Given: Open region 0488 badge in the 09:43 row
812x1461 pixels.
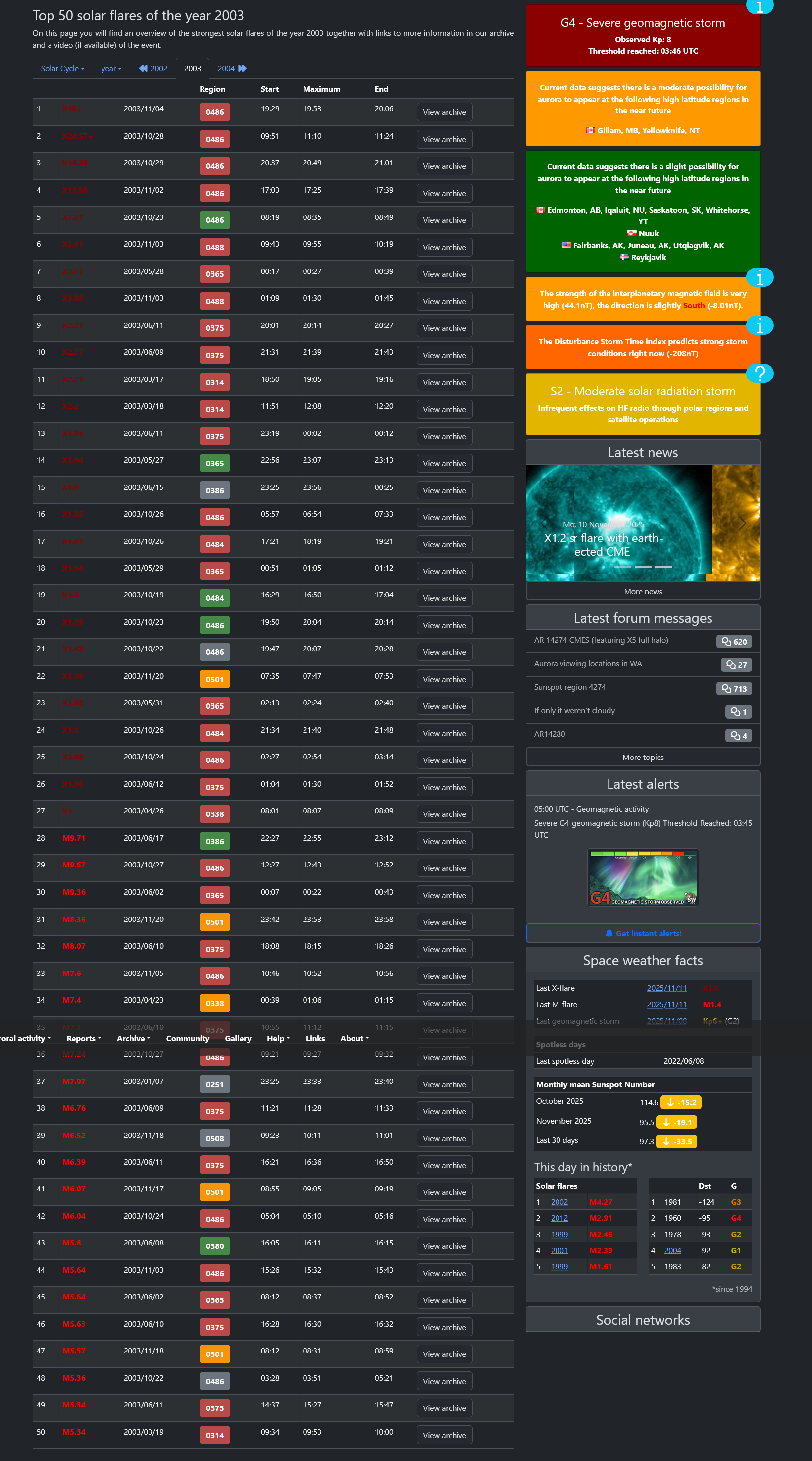Looking at the screenshot, I should 215,247.
